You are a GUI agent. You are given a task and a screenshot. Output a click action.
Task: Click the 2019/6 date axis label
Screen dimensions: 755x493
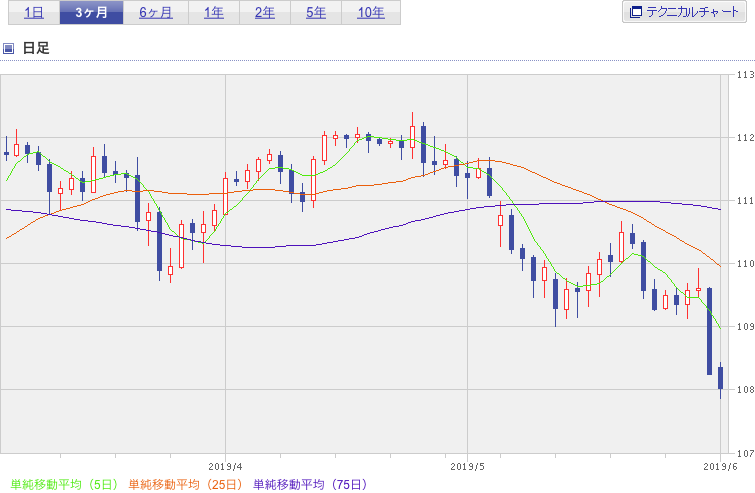720,467
